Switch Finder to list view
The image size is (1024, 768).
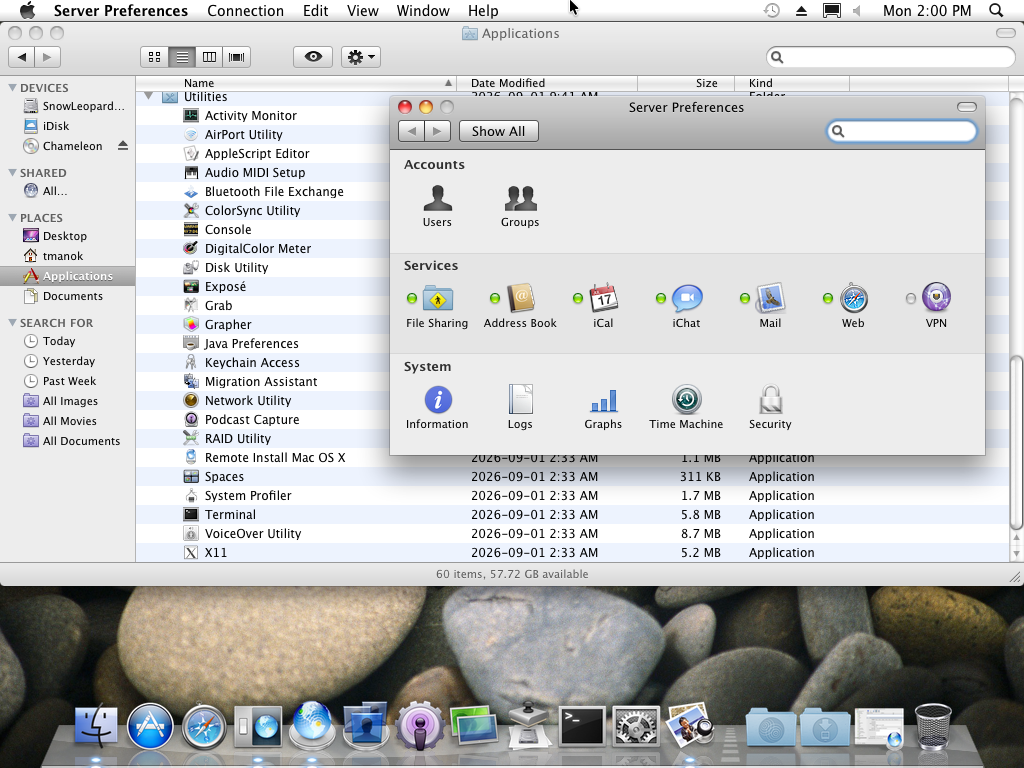click(x=182, y=57)
